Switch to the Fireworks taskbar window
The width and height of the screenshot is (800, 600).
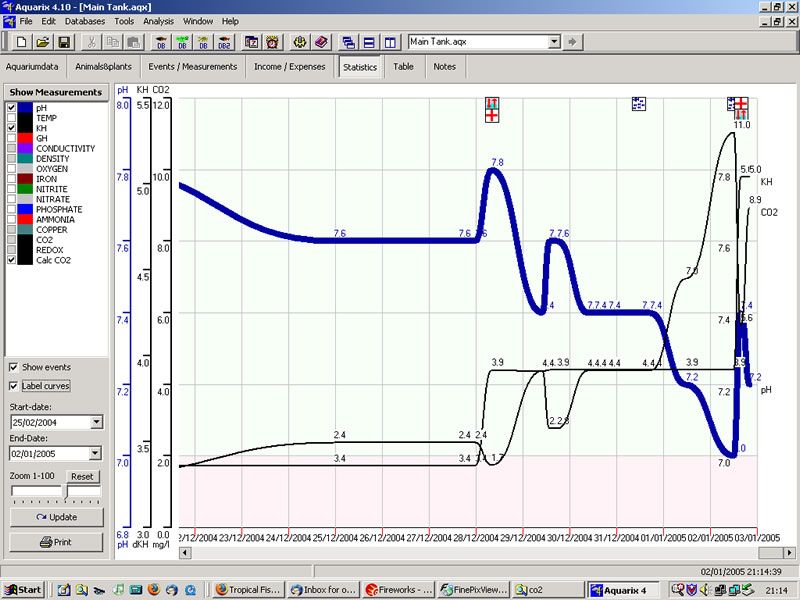[399, 590]
